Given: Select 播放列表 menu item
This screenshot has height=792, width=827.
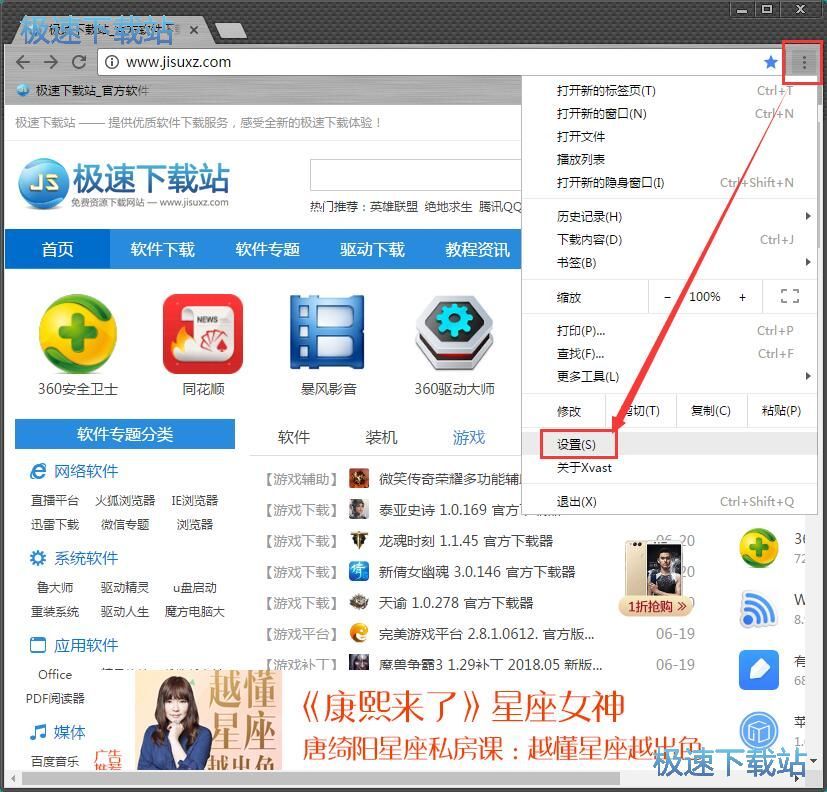Looking at the screenshot, I should 670,159.
